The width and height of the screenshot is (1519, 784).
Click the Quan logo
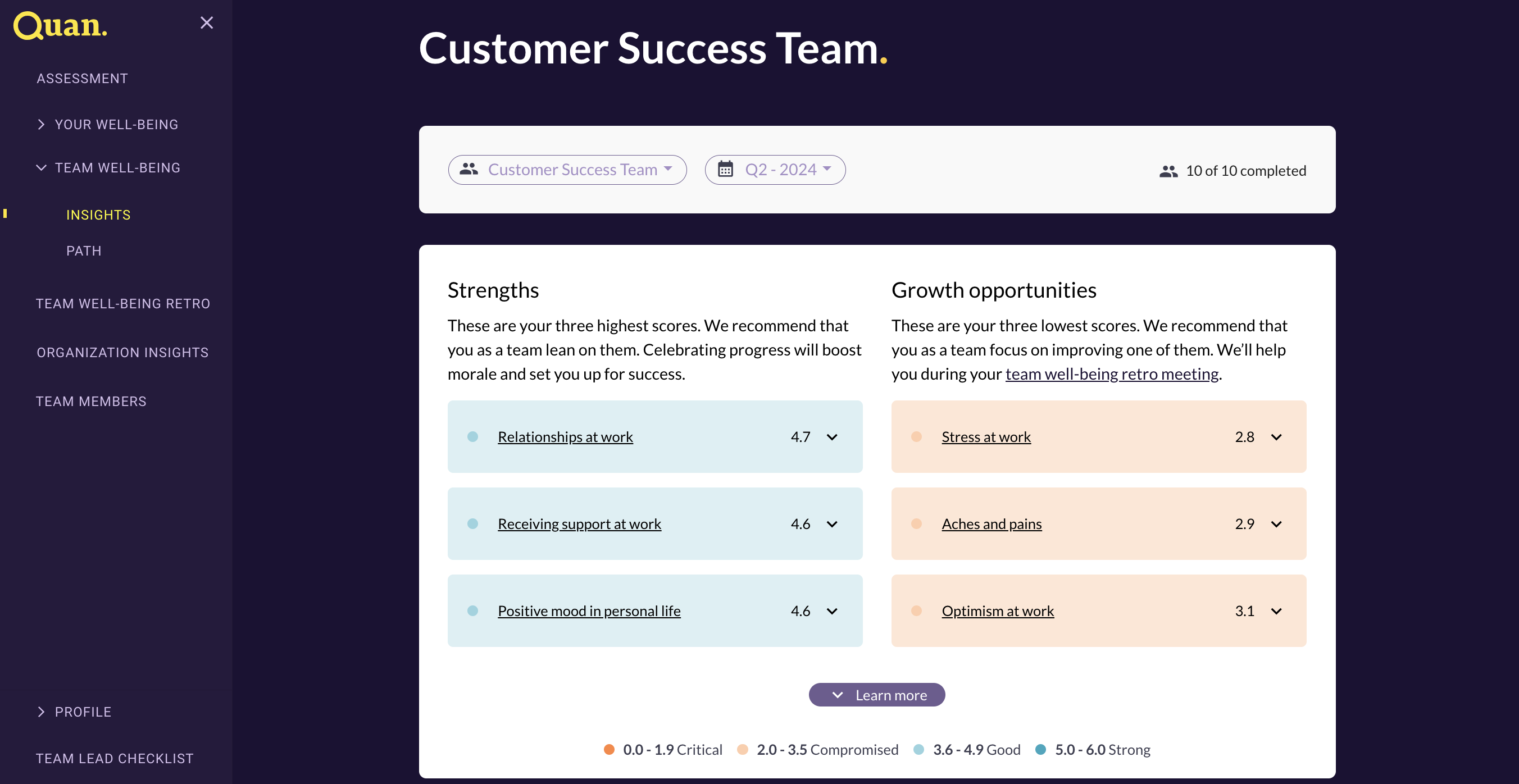tap(60, 25)
